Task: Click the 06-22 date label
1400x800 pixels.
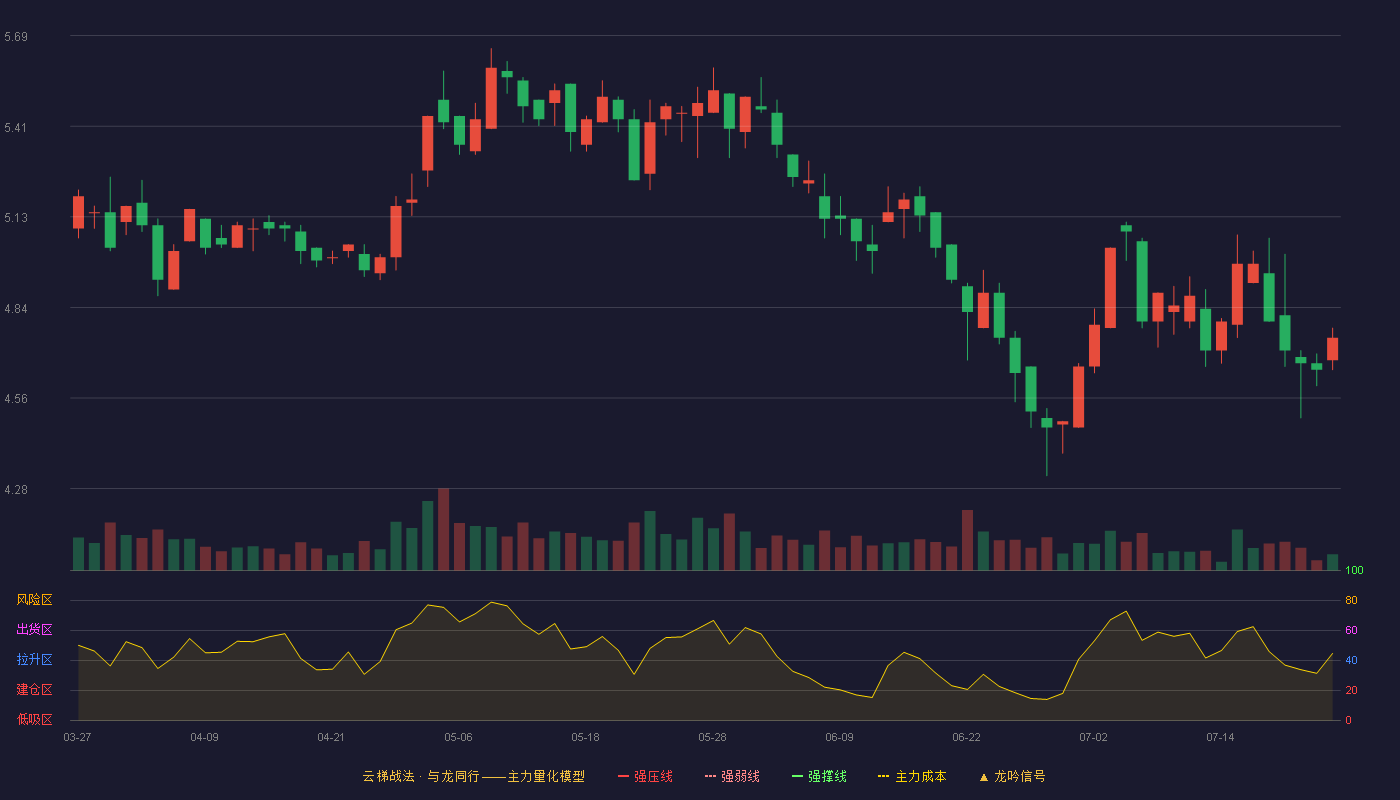Action: (x=966, y=737)
